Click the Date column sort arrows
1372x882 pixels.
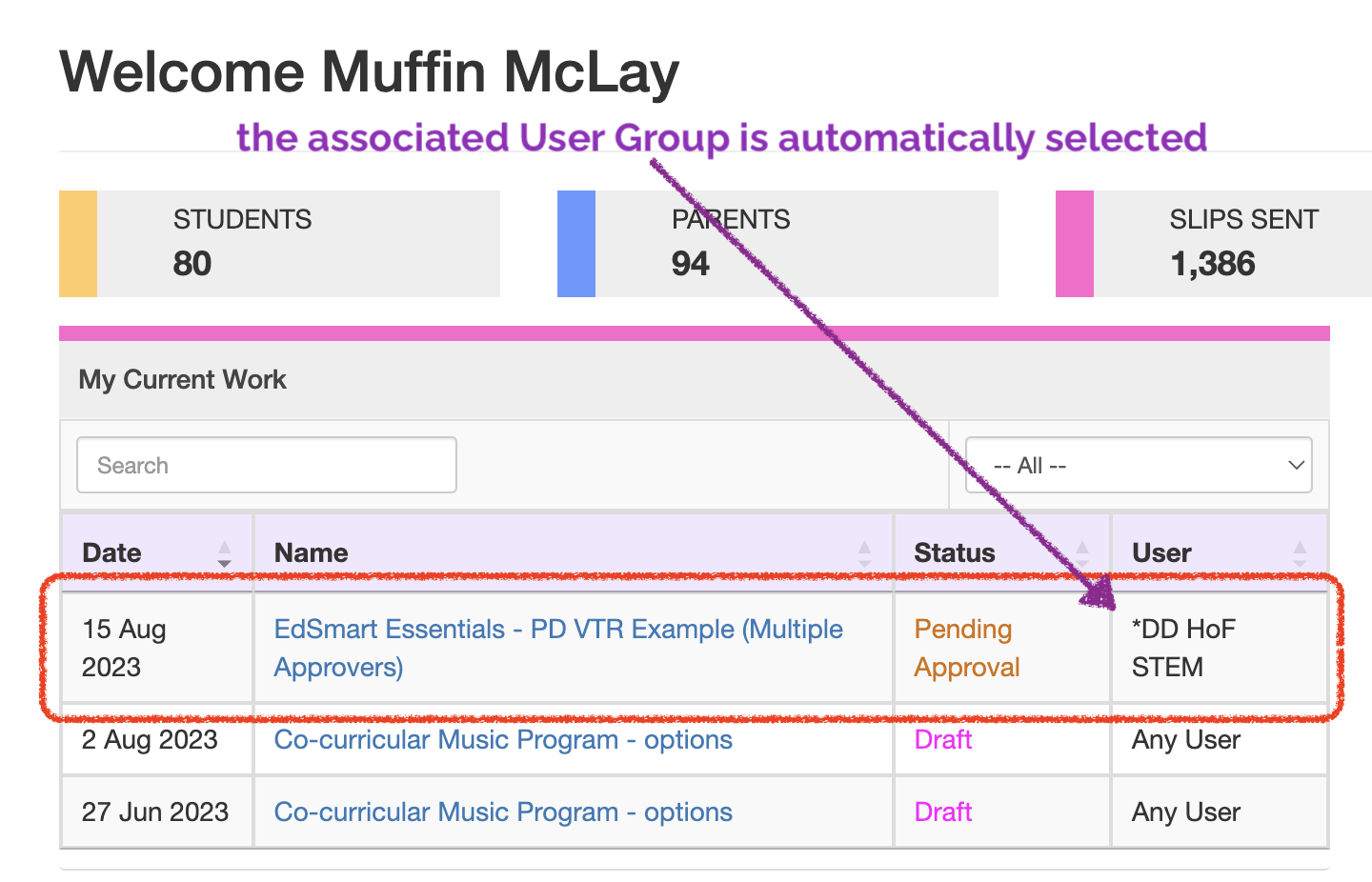pyautogui.click(x=224, y=553)
